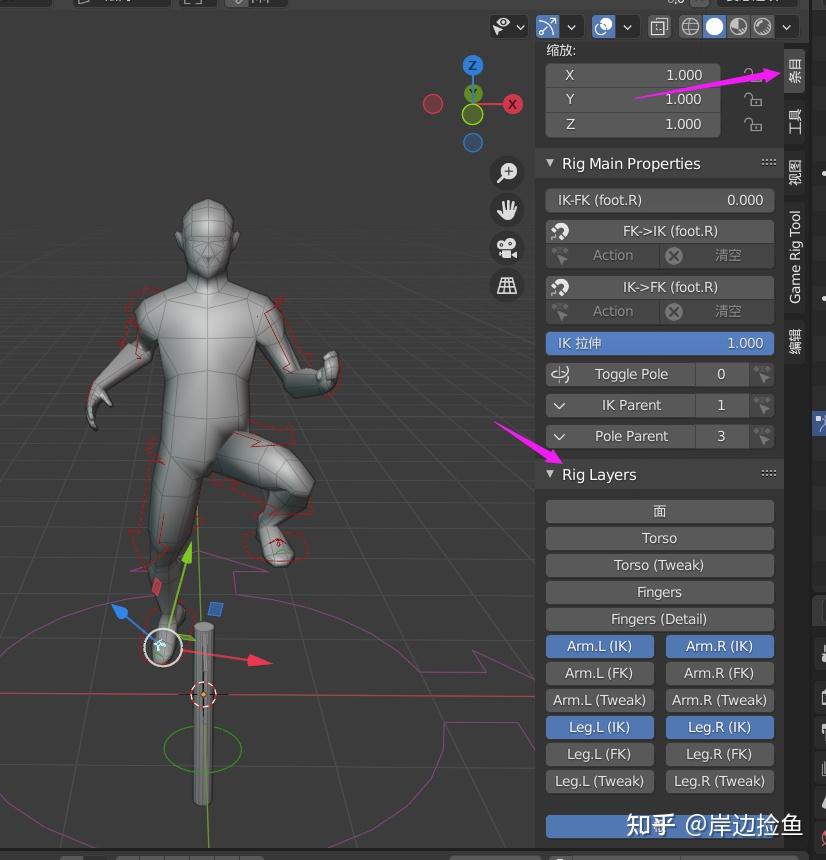Switch to the Game Rig Tool tab

click(795, 252)
